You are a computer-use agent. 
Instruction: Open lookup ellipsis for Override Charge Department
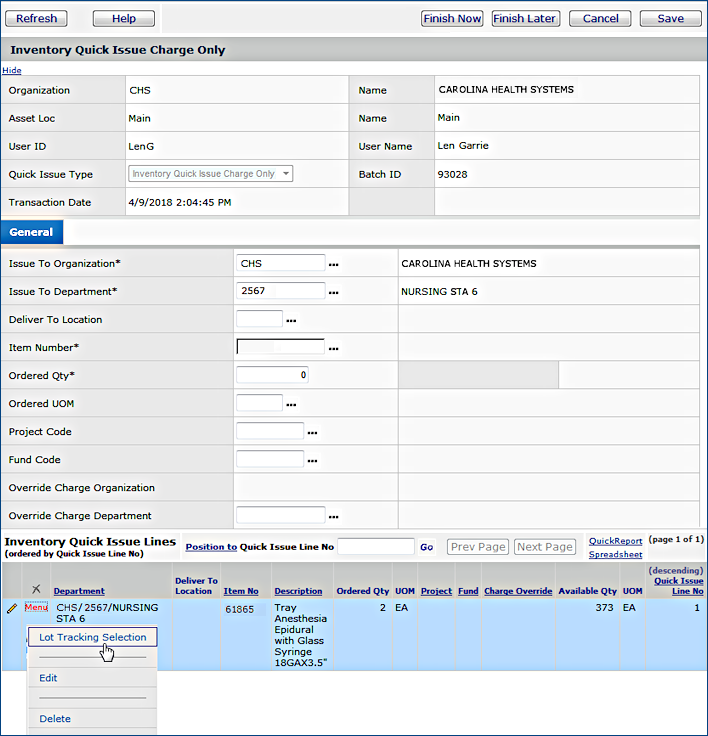click(334, 516)
